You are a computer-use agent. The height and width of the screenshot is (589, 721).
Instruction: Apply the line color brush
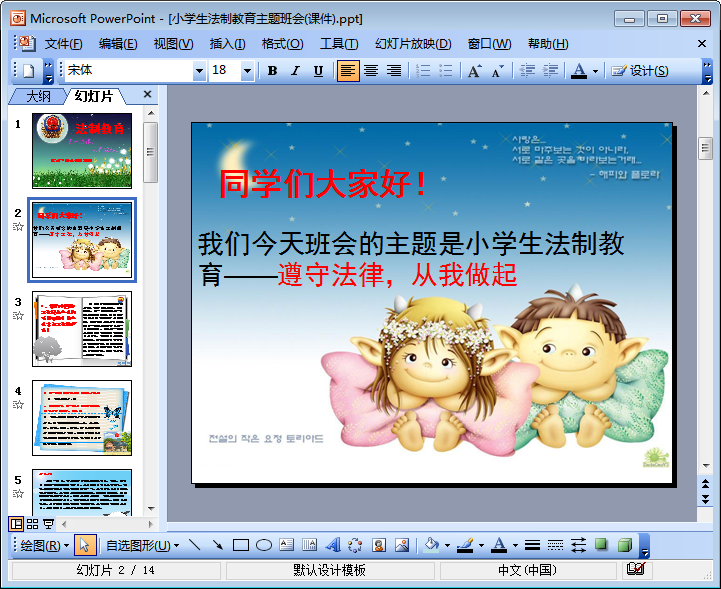(x=465, y=545)
